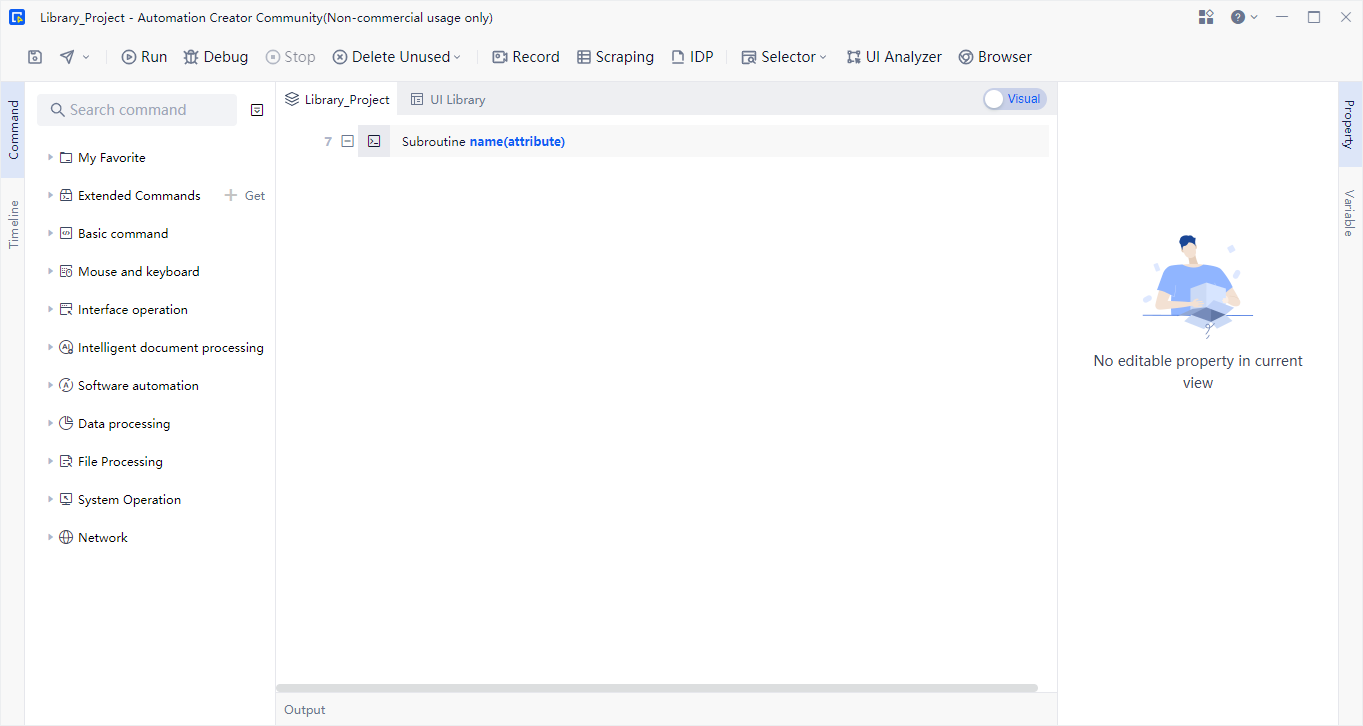The width and height of the screenshot is (1363, 726).
Task: Open the UI Analyzer tool
Action: pos(893,57)
